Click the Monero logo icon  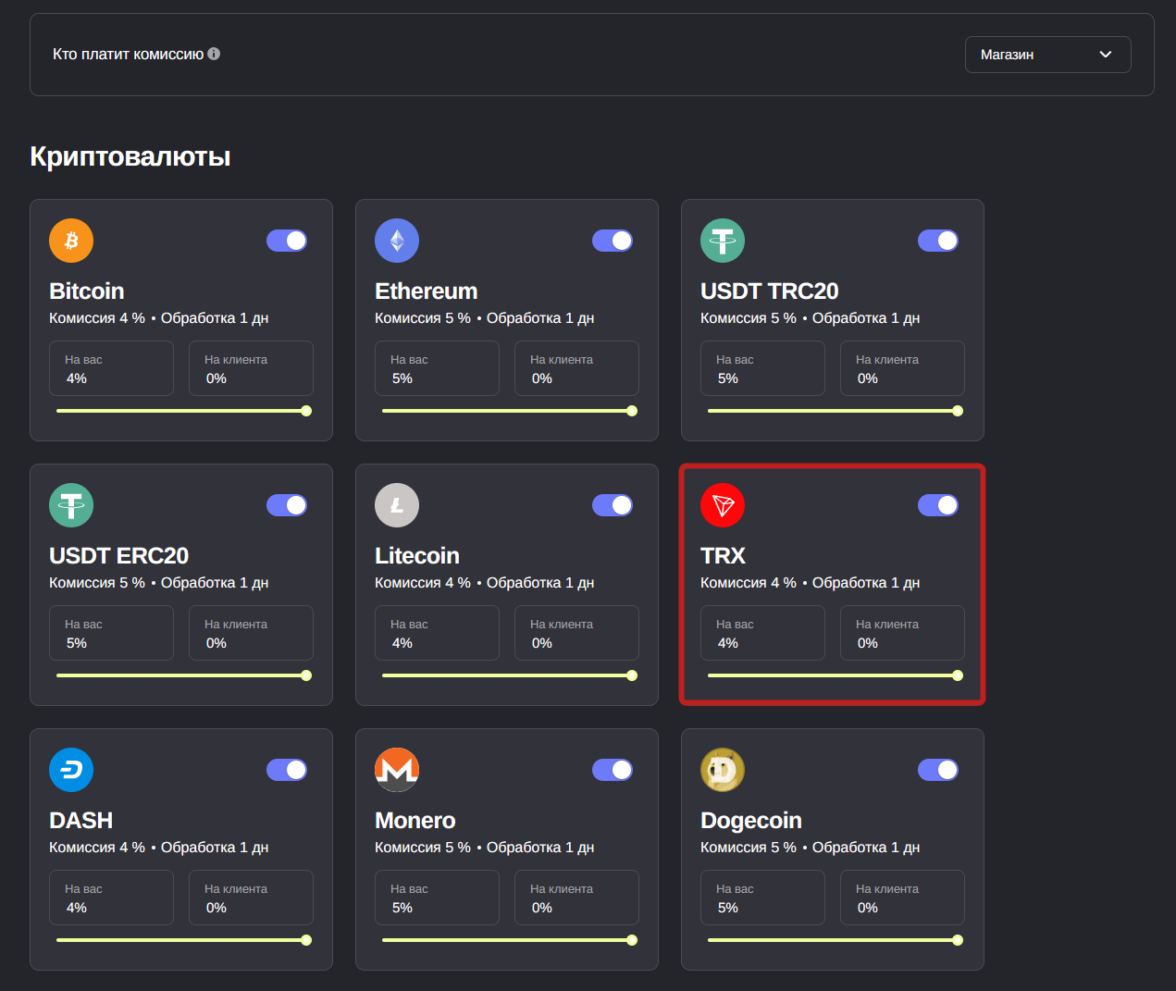[397, 770]
